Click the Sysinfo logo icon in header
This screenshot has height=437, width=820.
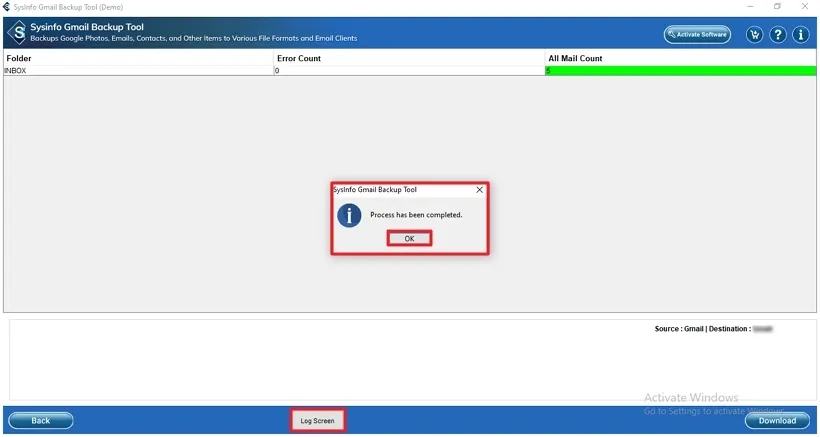17,33
